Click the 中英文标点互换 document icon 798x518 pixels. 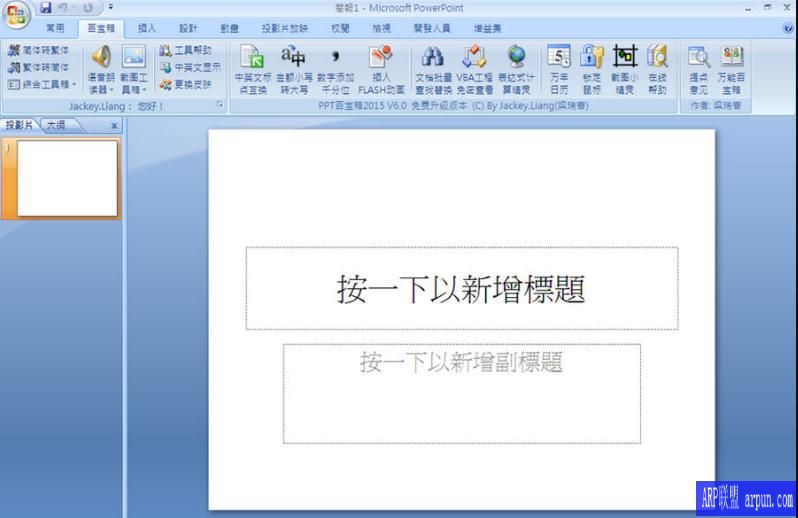[253, 70]
